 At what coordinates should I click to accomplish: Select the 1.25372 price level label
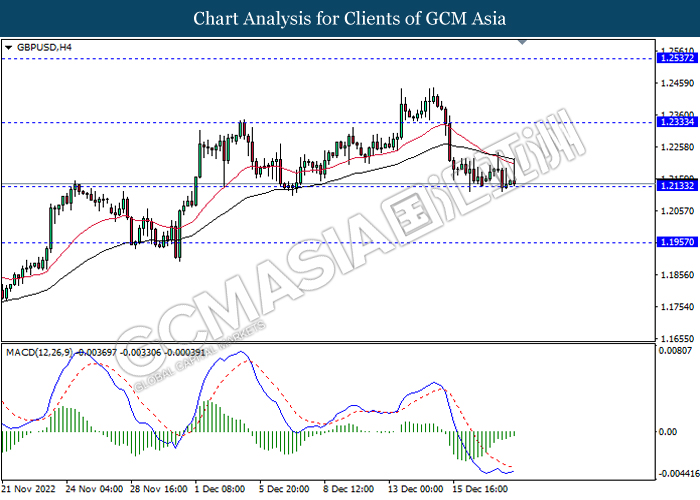(677, 58)
